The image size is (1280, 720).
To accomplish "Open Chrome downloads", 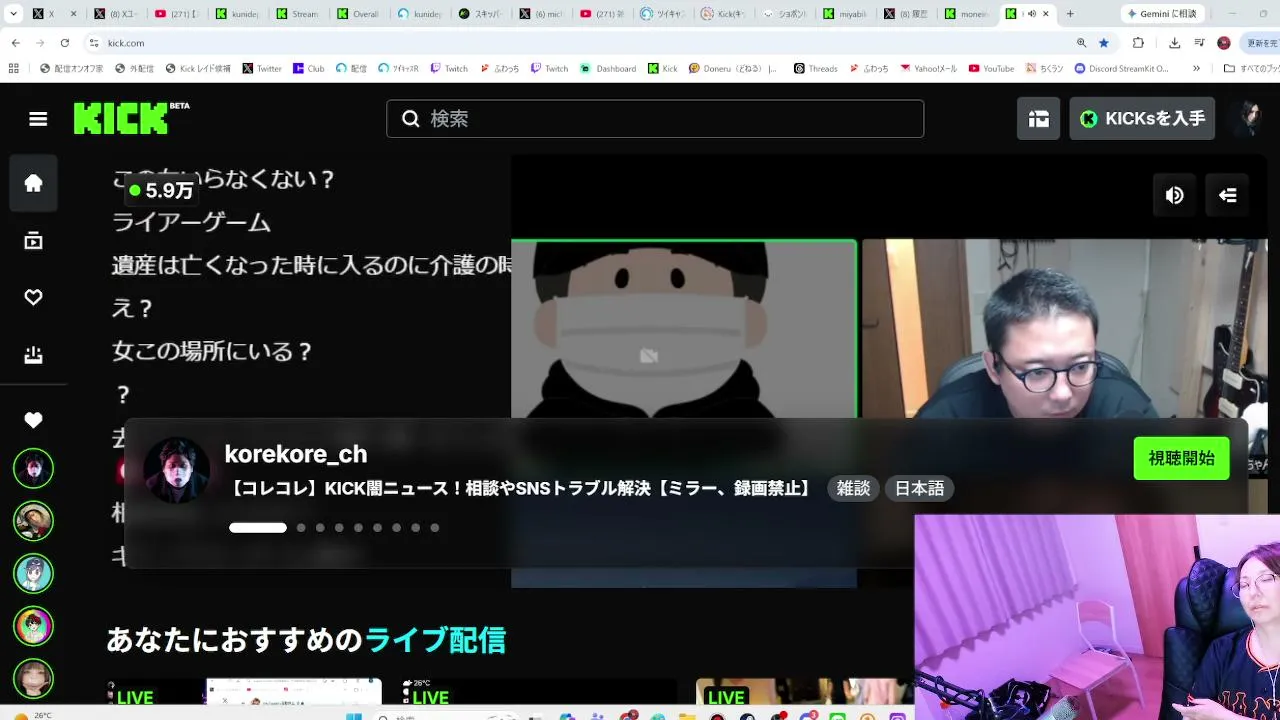I will [x=1174, y=43].
